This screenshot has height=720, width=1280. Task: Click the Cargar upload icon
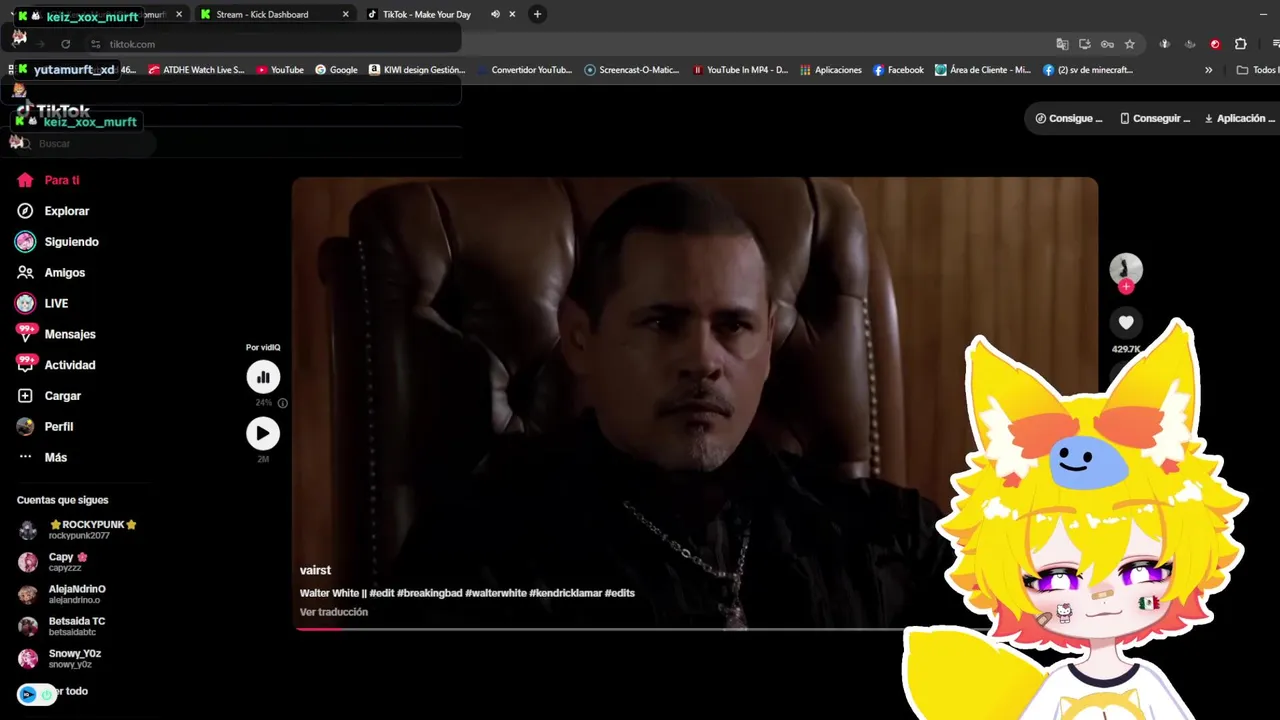26,396
